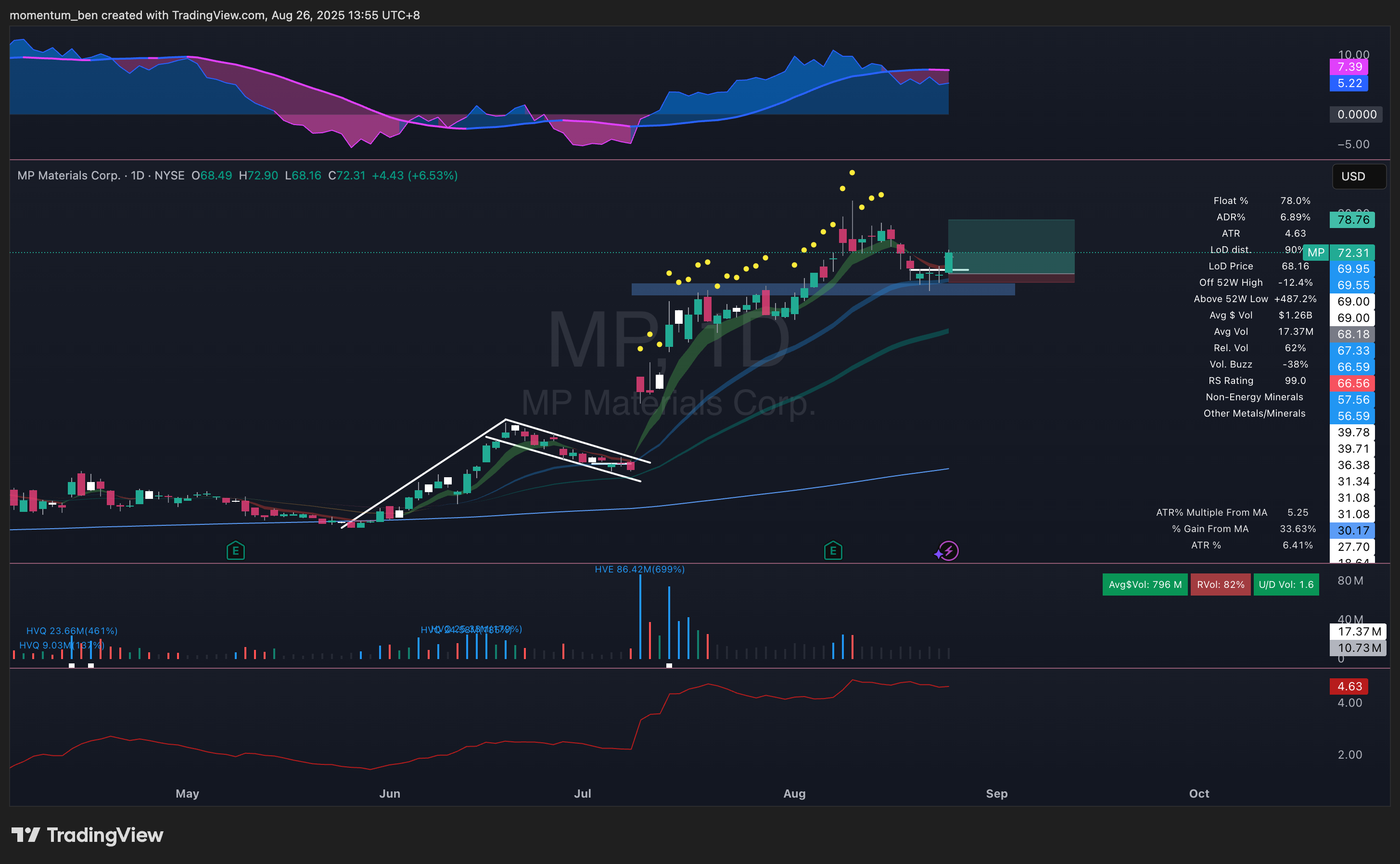
Task: Click the red 4.63 ATR value label
Action: tap(1349, 686)
